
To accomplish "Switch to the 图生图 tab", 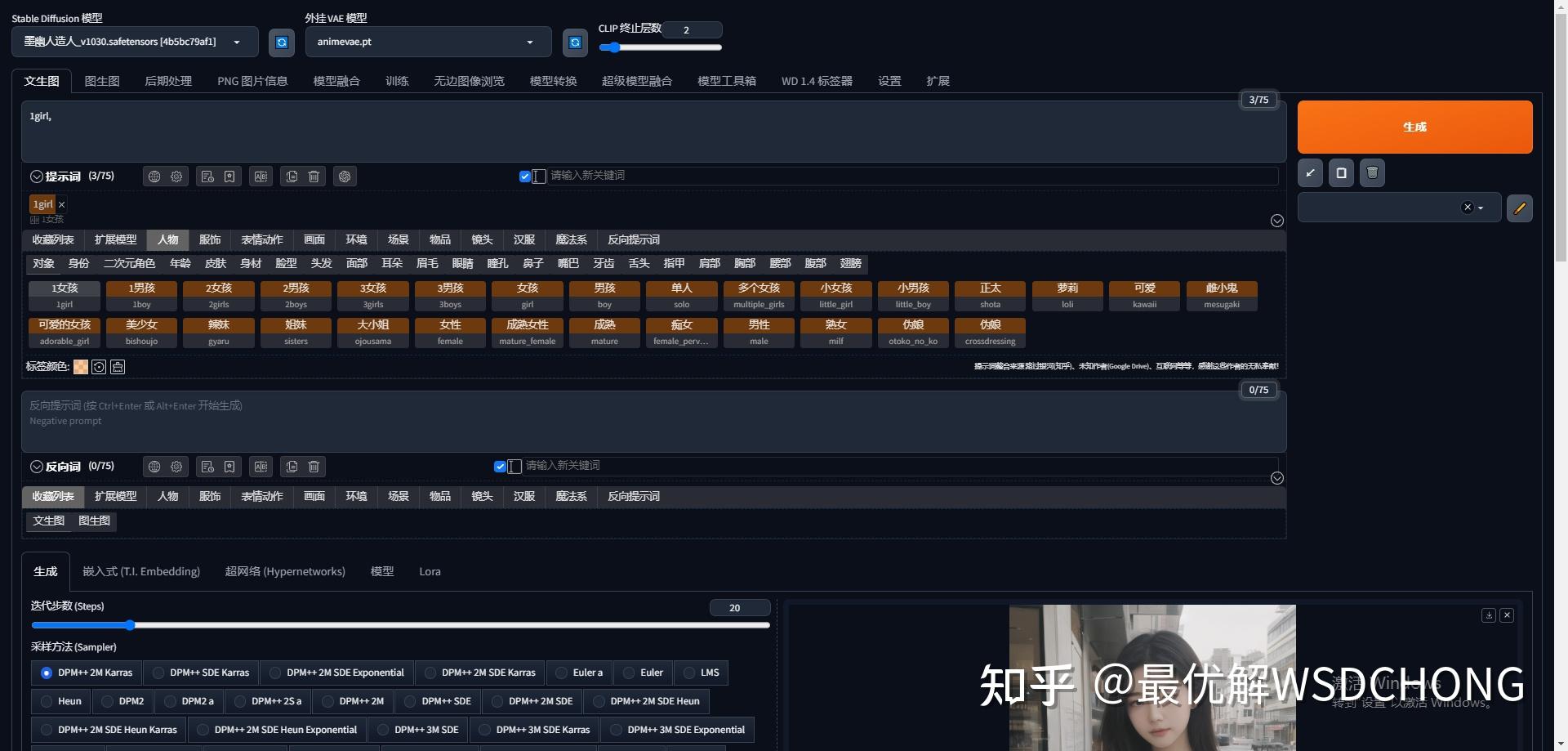I will click(102, 80).
